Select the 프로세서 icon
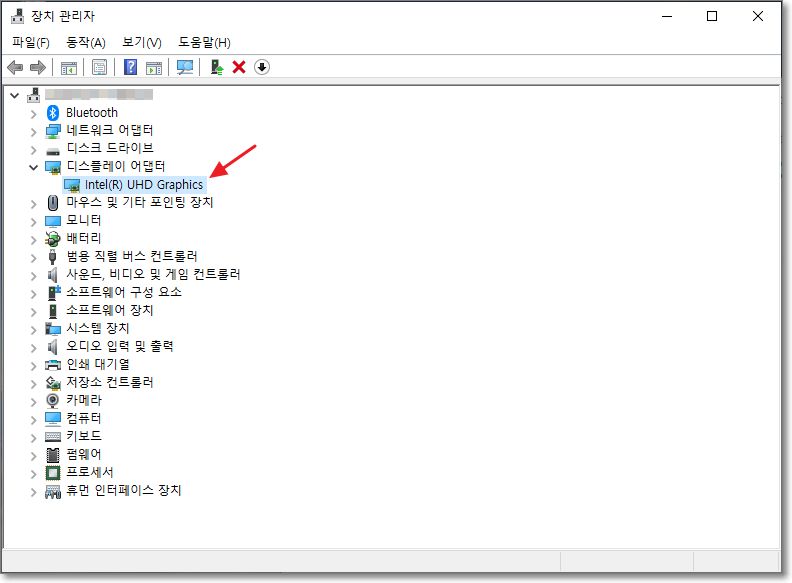The height and width of the screenshot is (583, 792). [53, 473]
